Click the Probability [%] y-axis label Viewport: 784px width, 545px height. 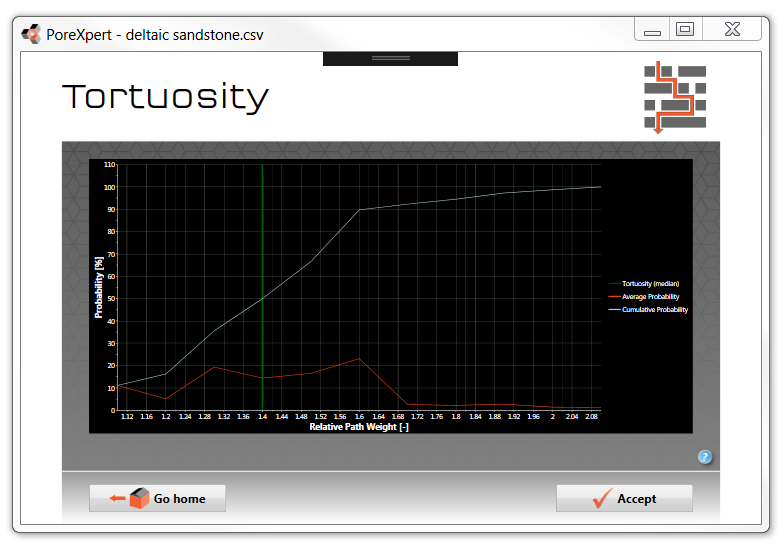[x=99, y=287]
